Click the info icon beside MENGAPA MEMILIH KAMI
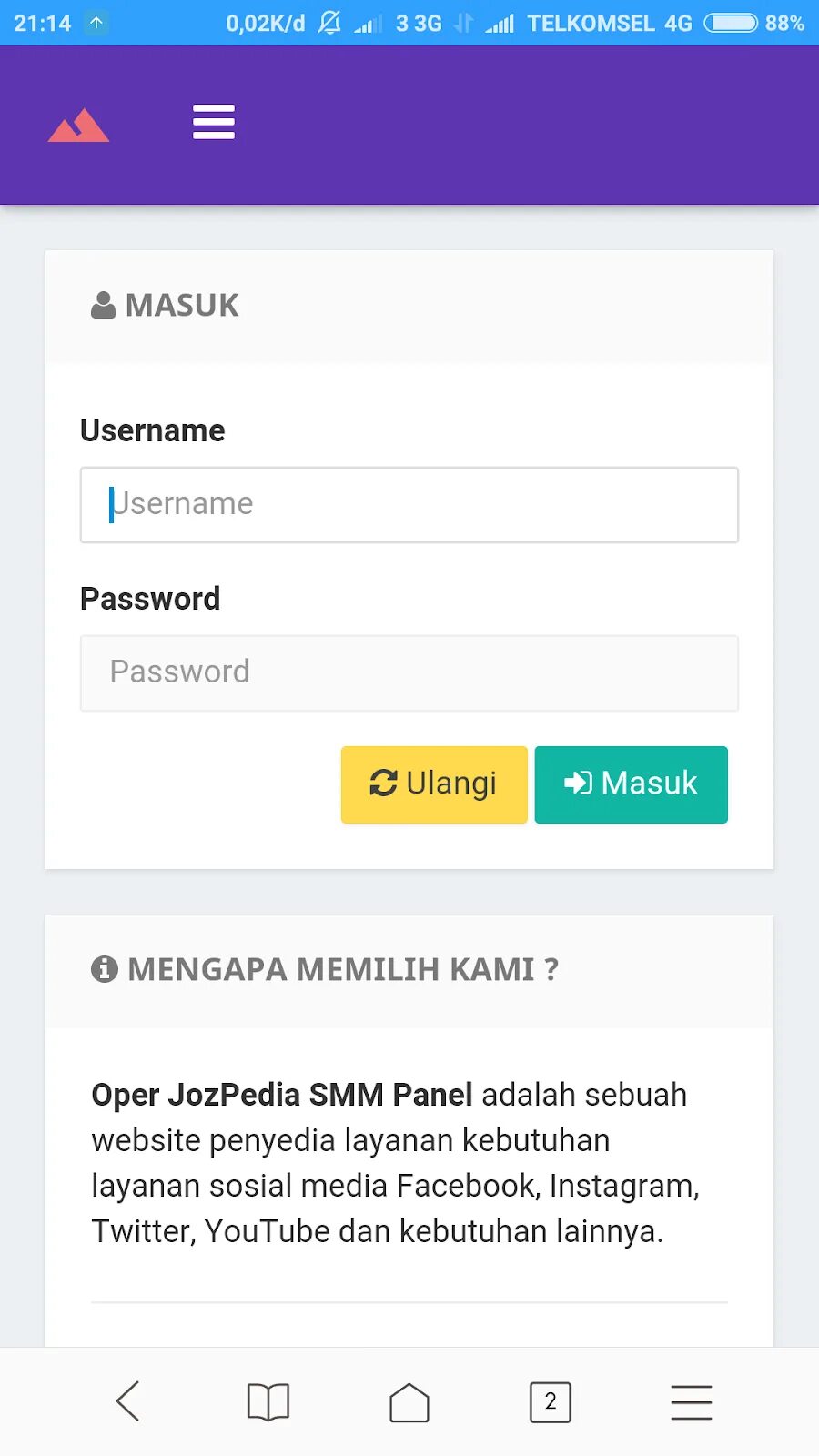 point(105,969)
